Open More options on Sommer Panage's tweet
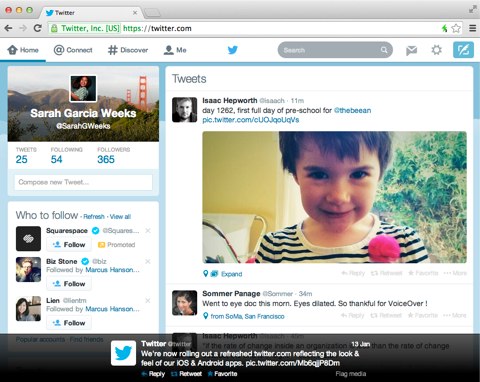Screen dimensions: 480x382 [455, 315]
